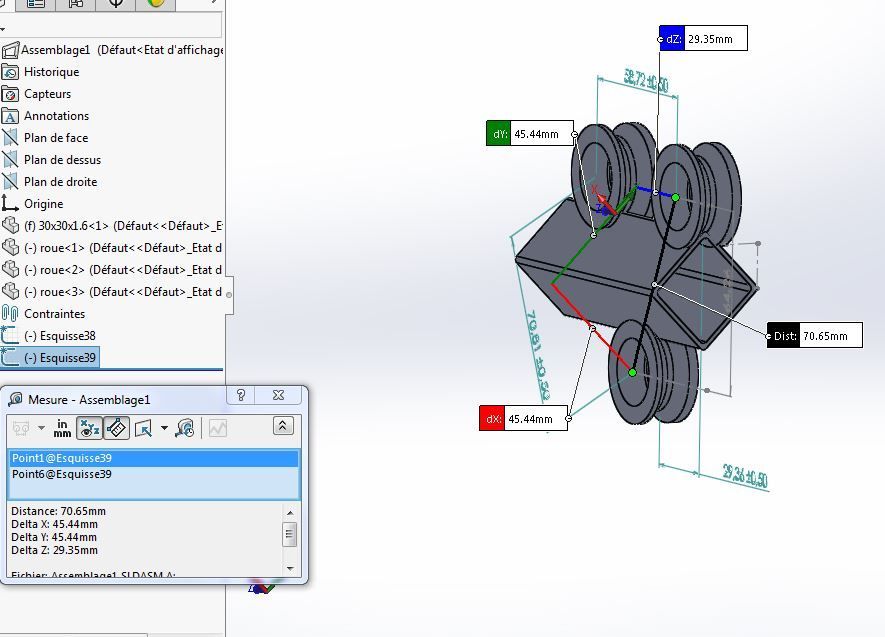Close the Mesure dialog

coord(278,395)
